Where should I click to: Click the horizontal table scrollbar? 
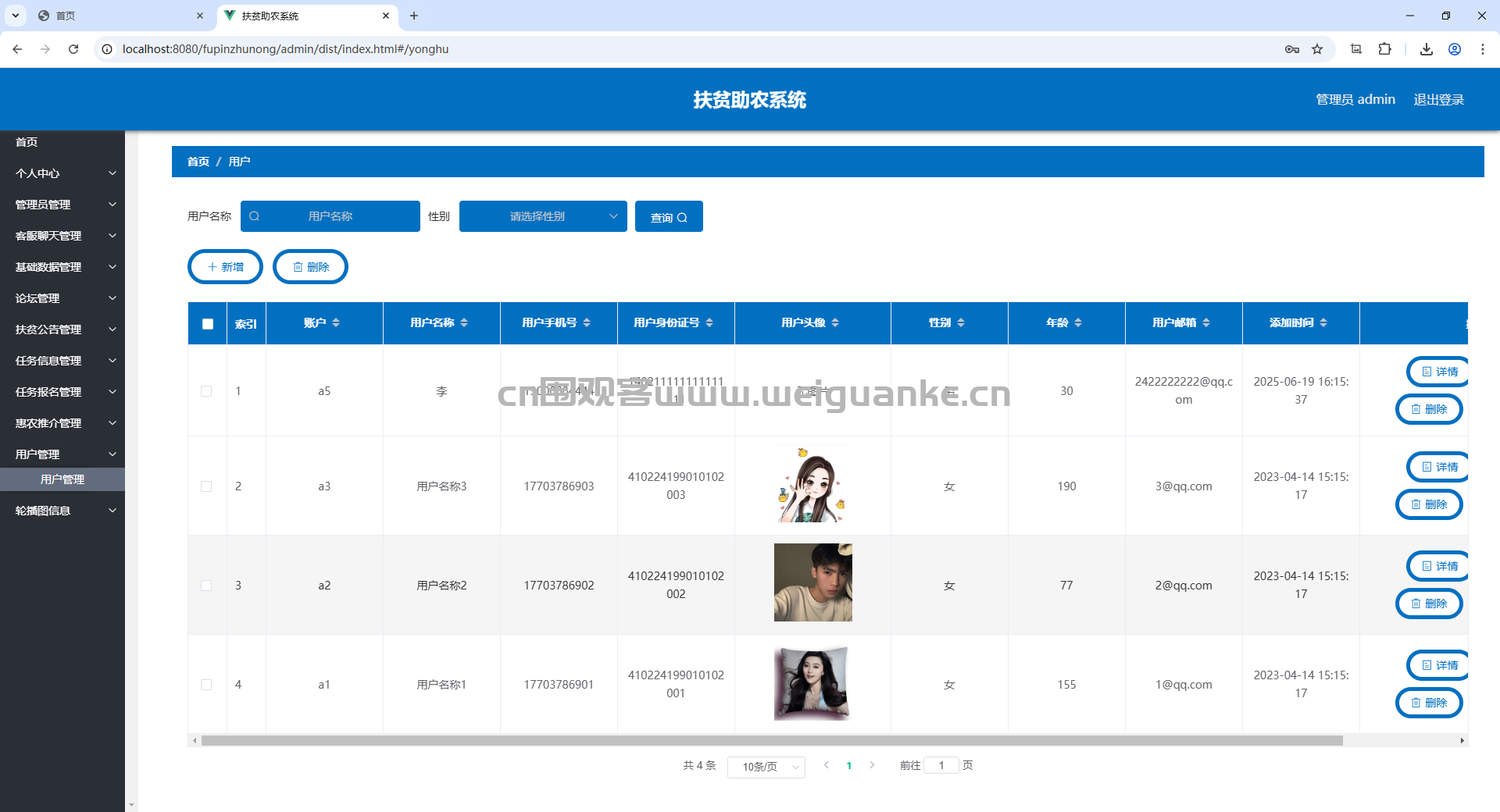click(x=772, y=740)
